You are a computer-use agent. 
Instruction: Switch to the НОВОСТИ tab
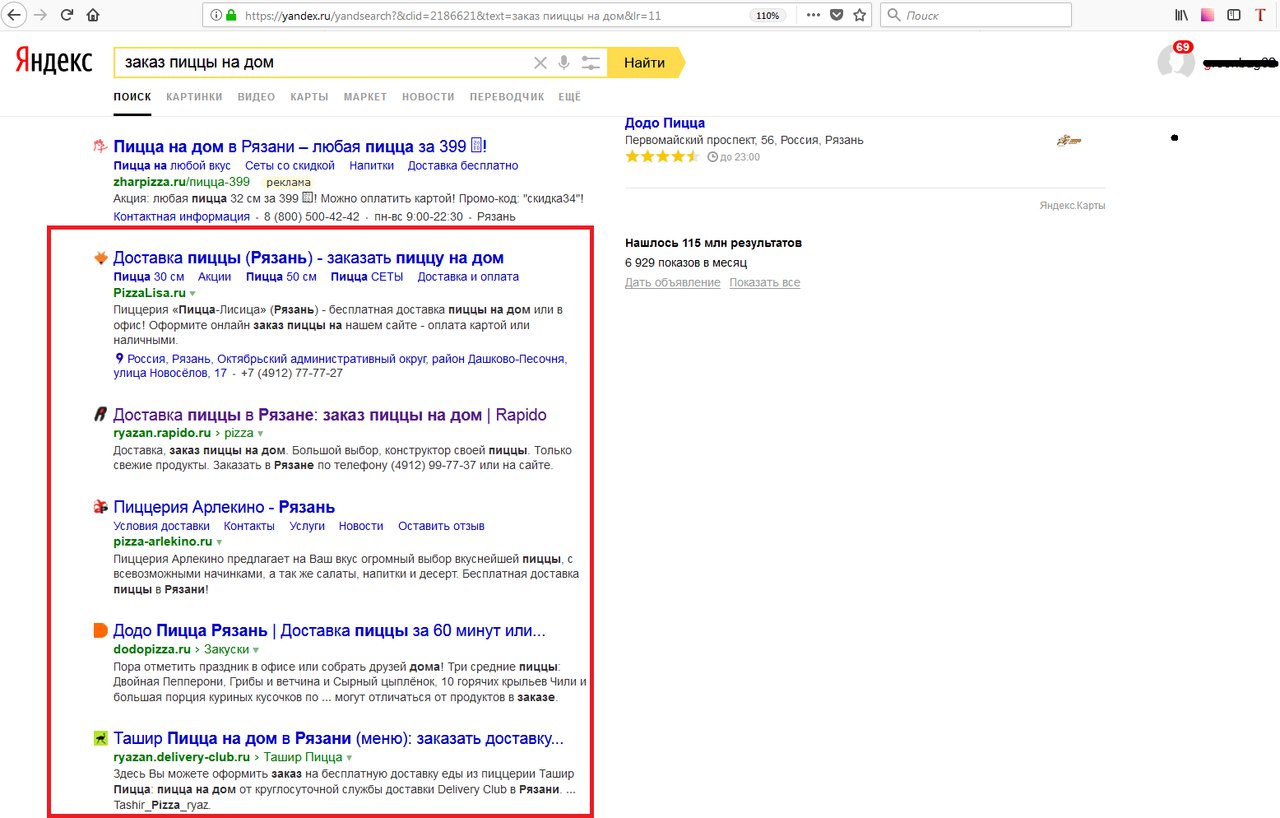point(428,97)
